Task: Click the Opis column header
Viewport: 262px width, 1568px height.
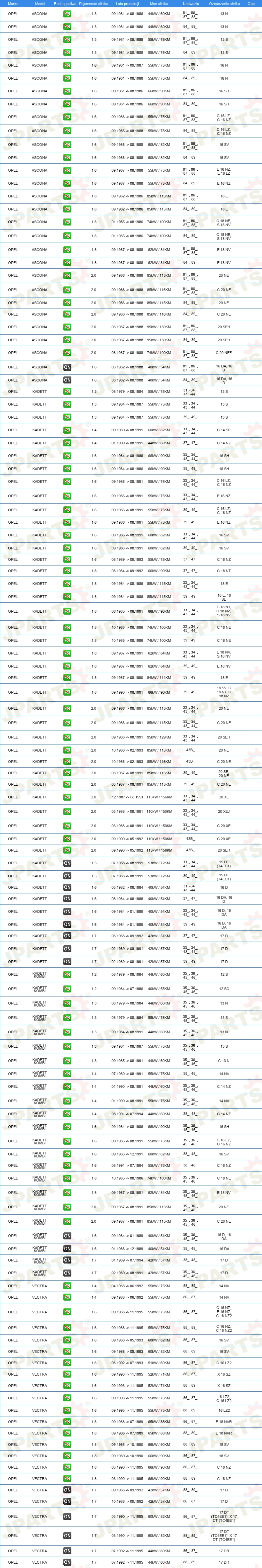Action: click(251, 4)
